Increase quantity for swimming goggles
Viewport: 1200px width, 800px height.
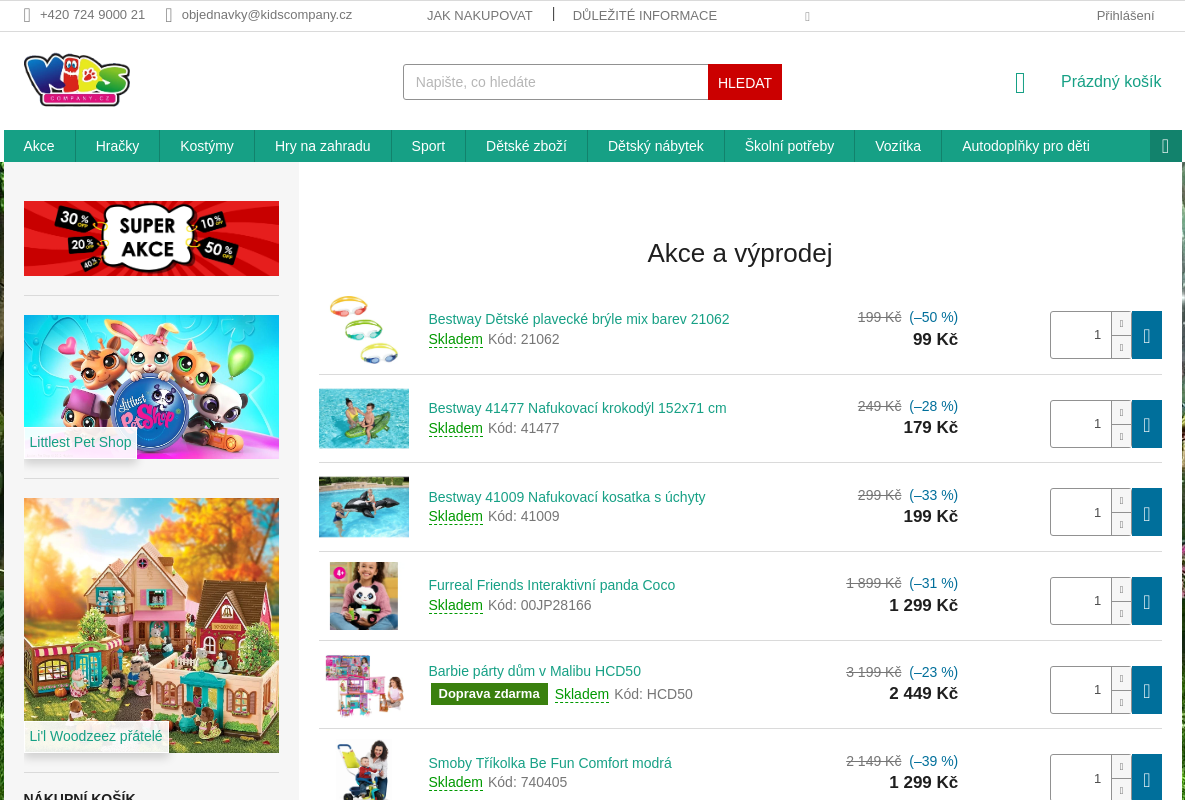click(x=1121, y=324)
